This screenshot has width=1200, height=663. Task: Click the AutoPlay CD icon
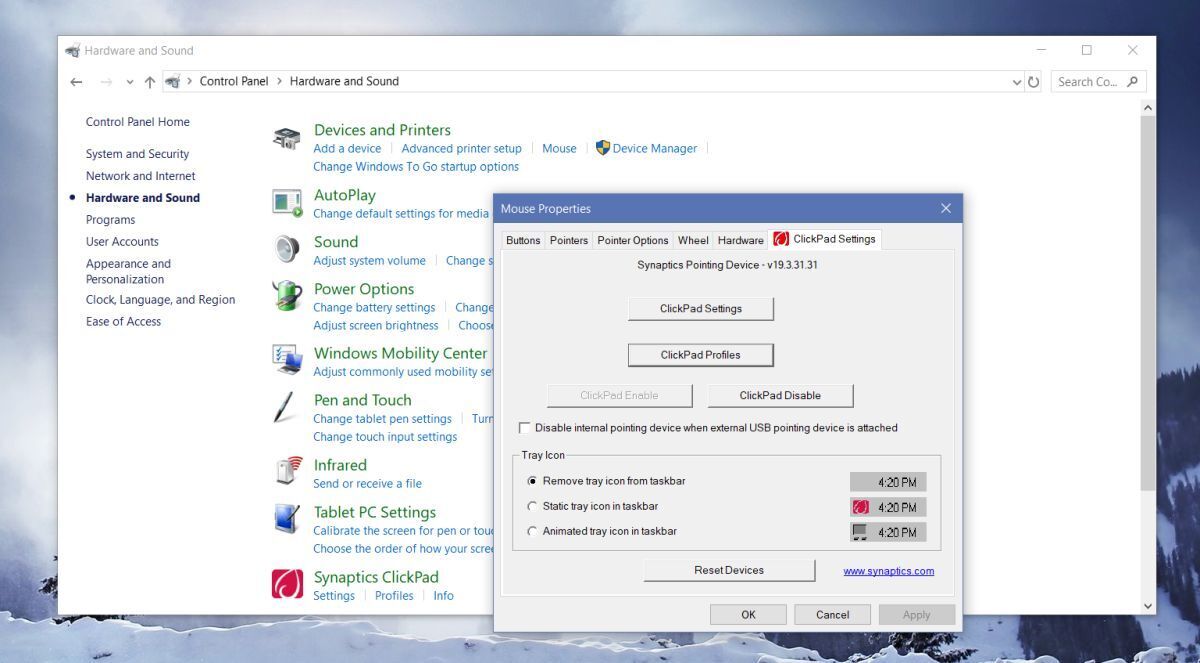pos(287,203)
